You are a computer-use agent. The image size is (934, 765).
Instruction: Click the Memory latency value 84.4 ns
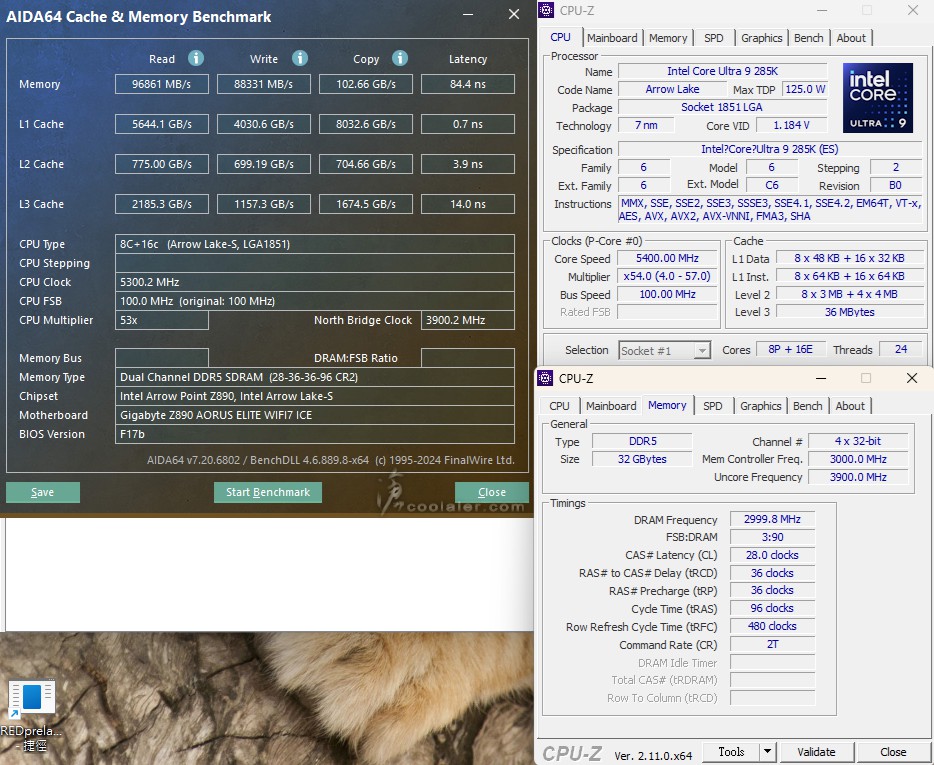pos(468,84)
